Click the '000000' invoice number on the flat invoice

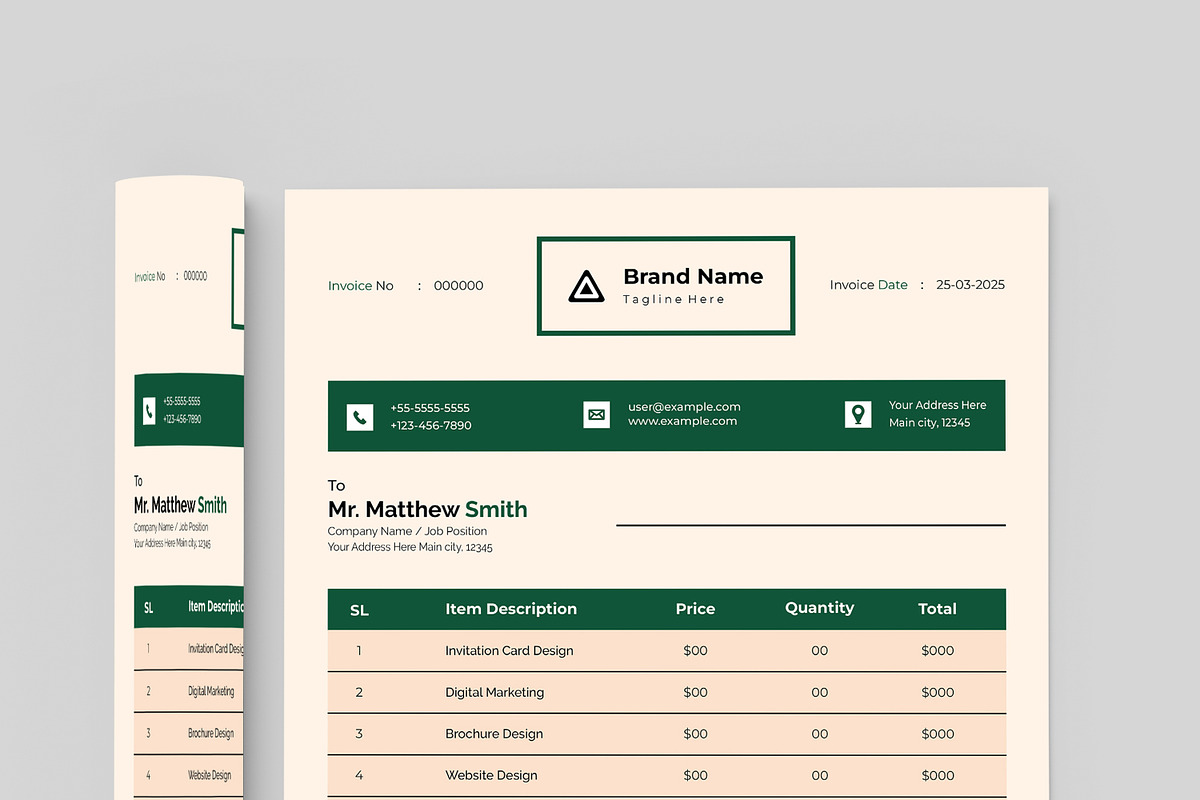coord(458,286)
